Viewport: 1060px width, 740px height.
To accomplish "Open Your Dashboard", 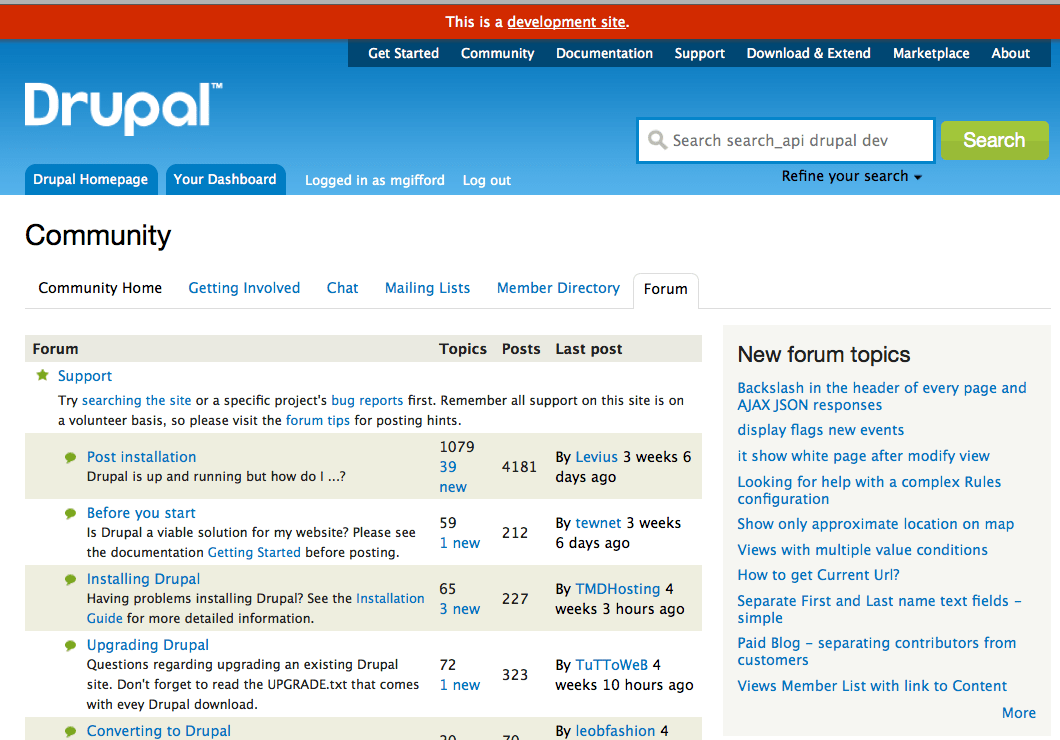I will click(x=225, y=179).
